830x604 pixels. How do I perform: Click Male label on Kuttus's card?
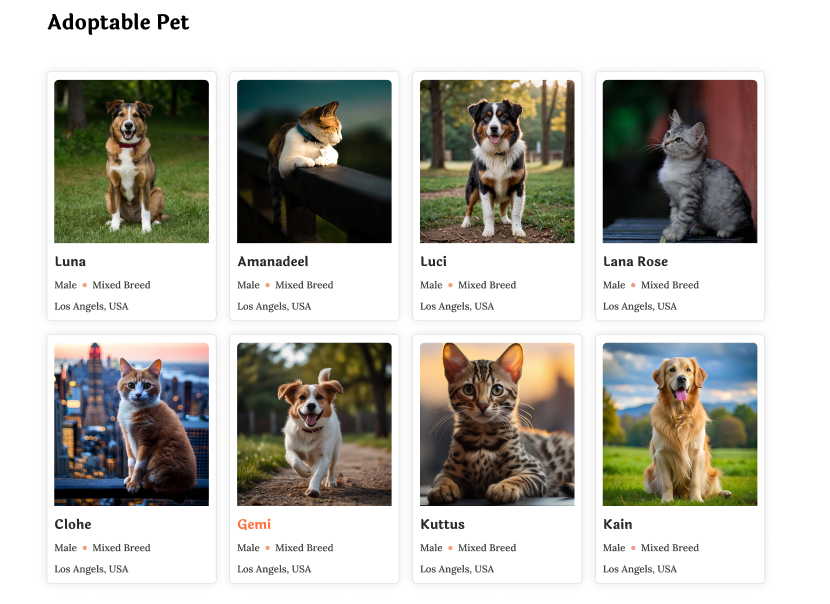(431, 548)
